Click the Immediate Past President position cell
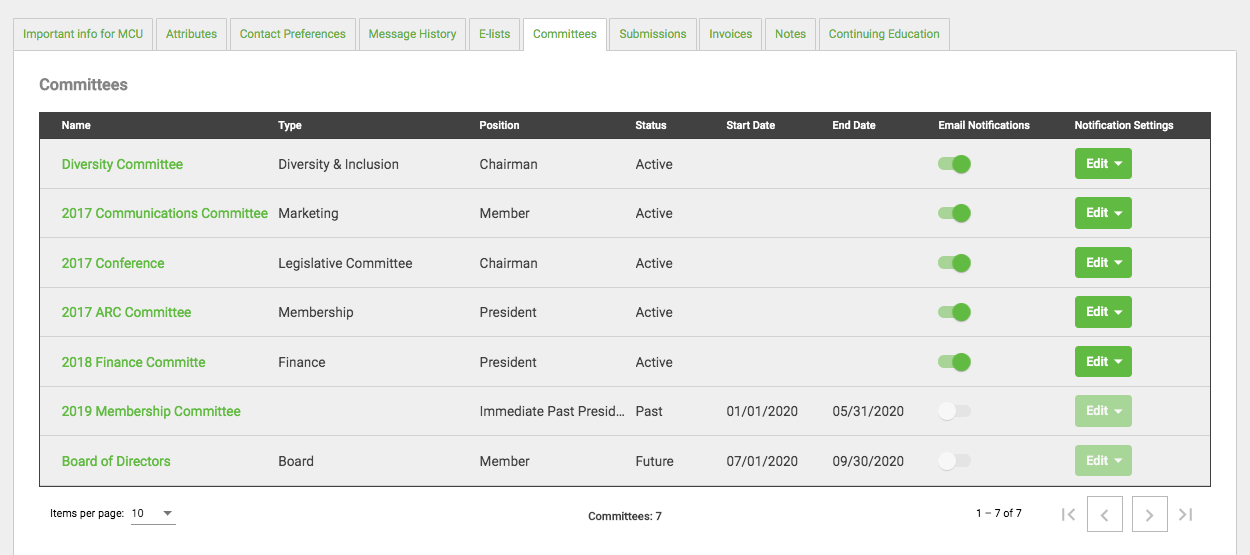The height and width of the screenshot is (555, 1250). pos(553,411)
